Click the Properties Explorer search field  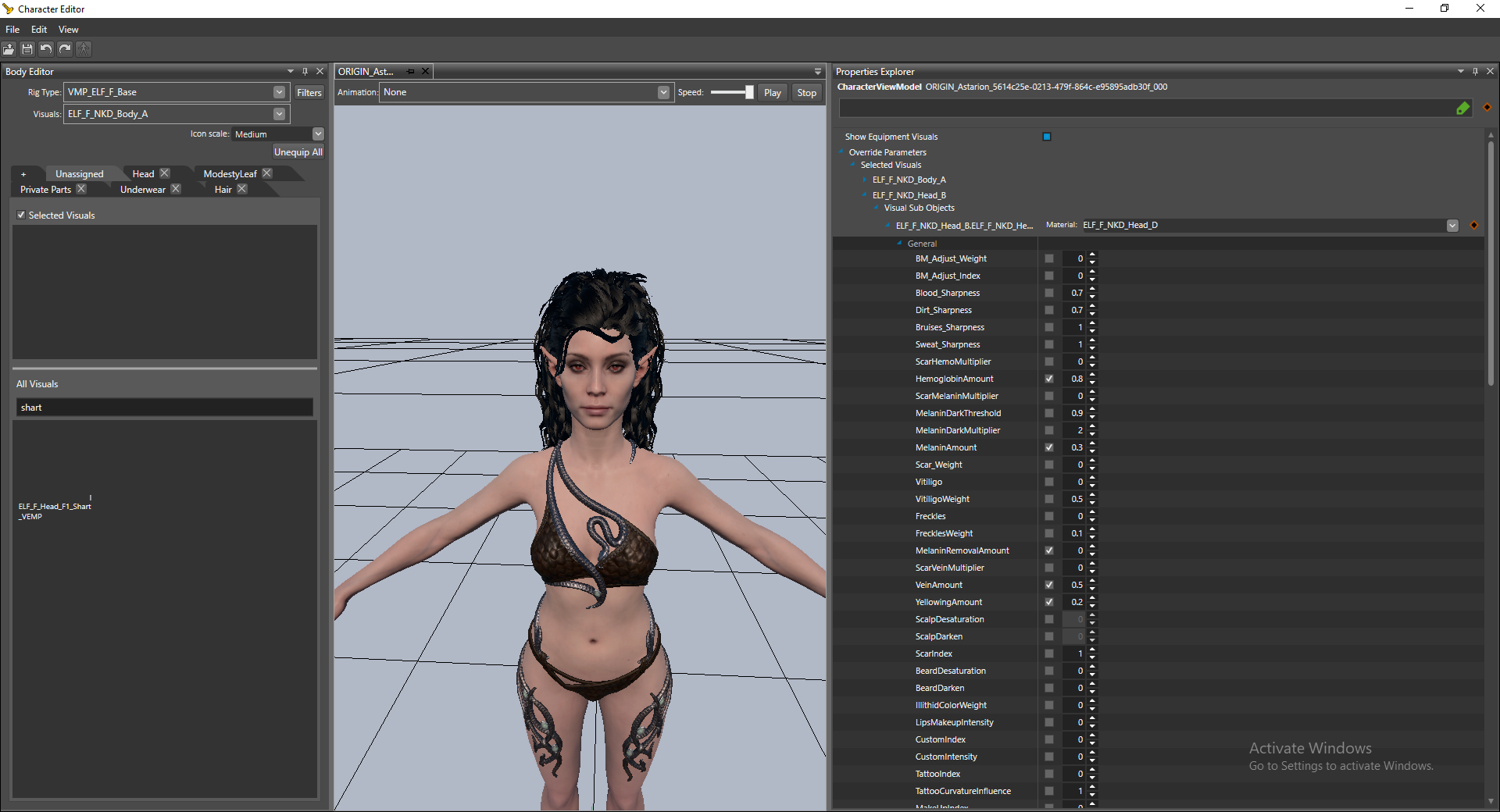tap(1147, 109)
